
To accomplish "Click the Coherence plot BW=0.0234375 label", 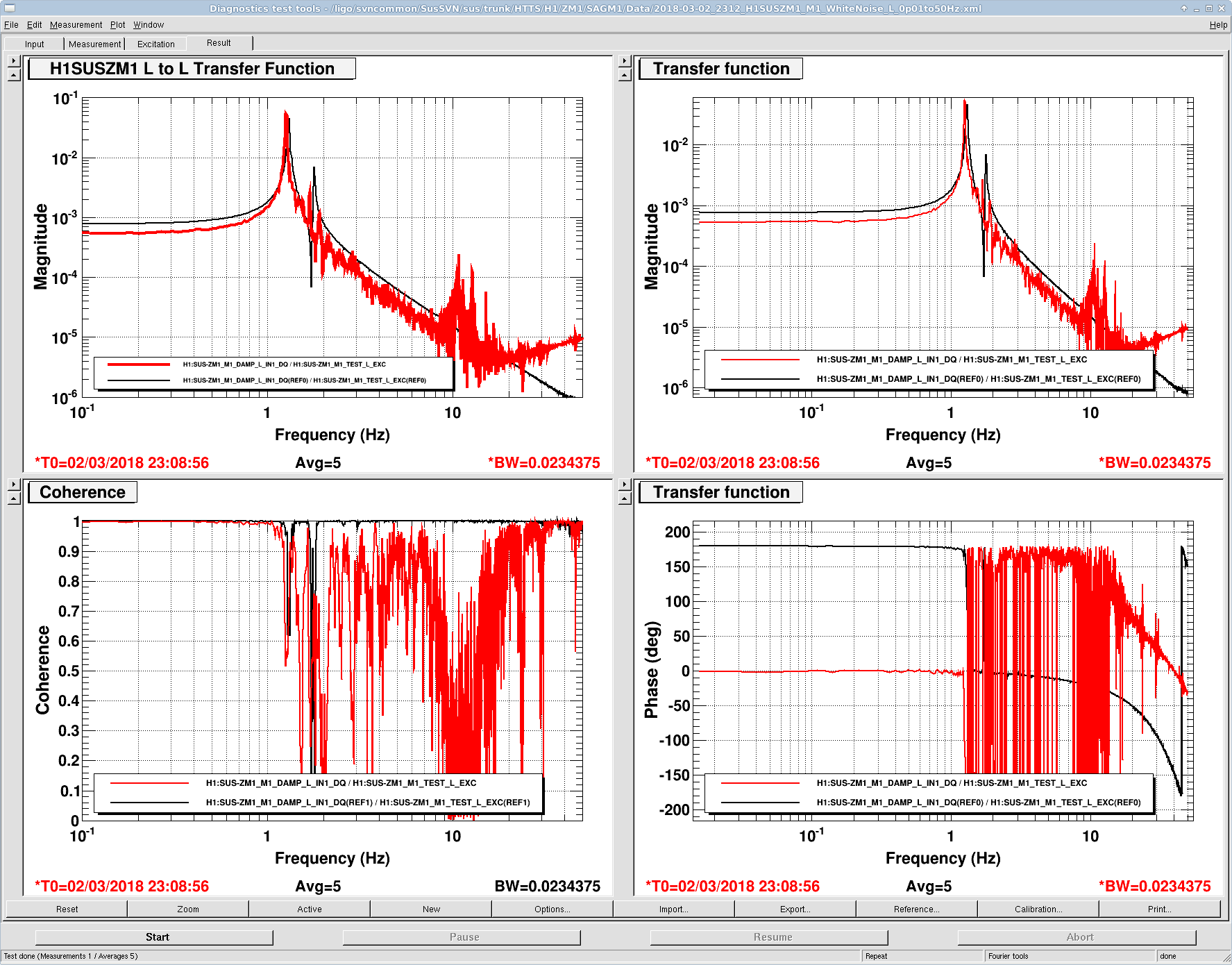I will click(x=547, y=886).
